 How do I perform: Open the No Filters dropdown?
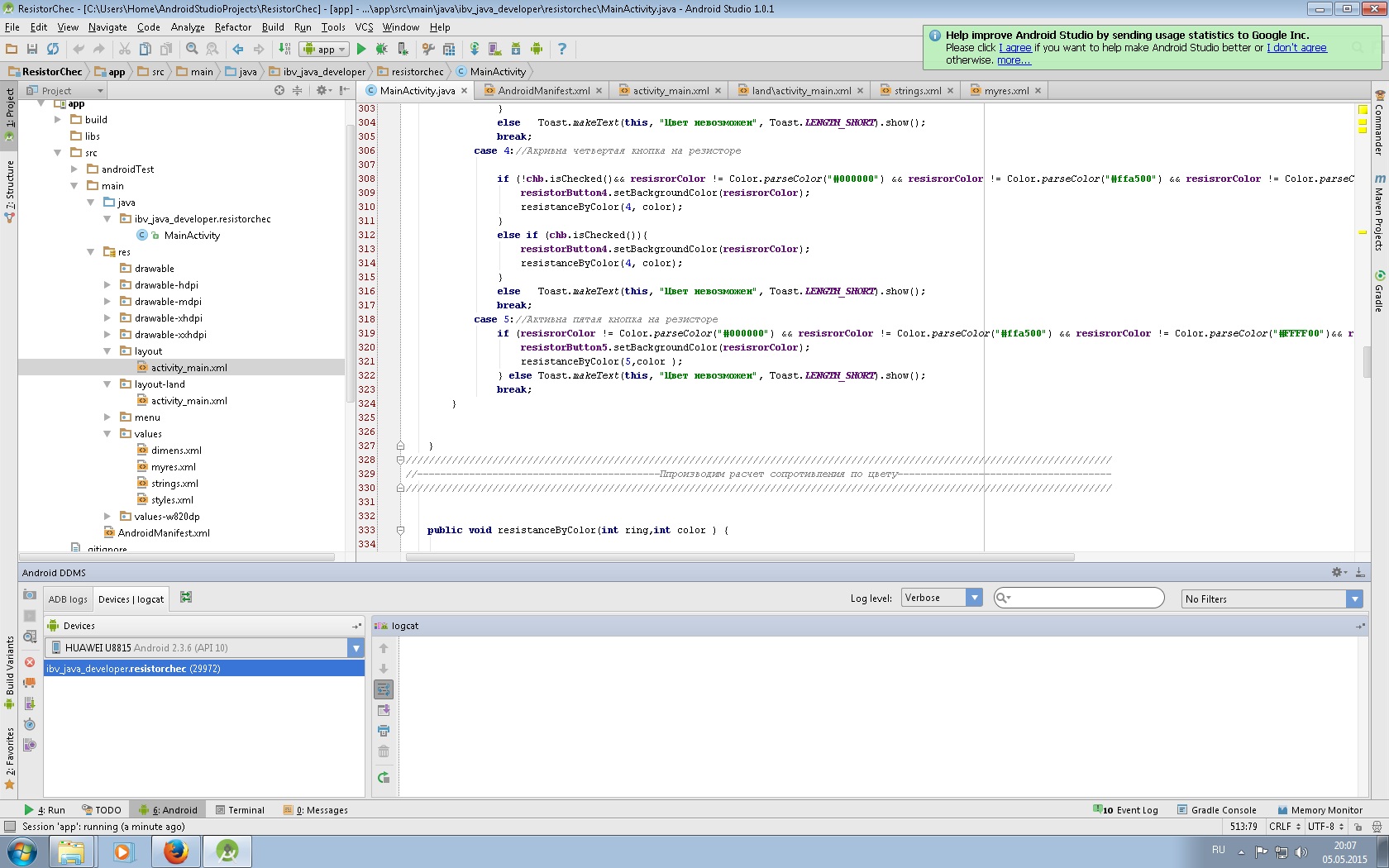coord(1272,599)
